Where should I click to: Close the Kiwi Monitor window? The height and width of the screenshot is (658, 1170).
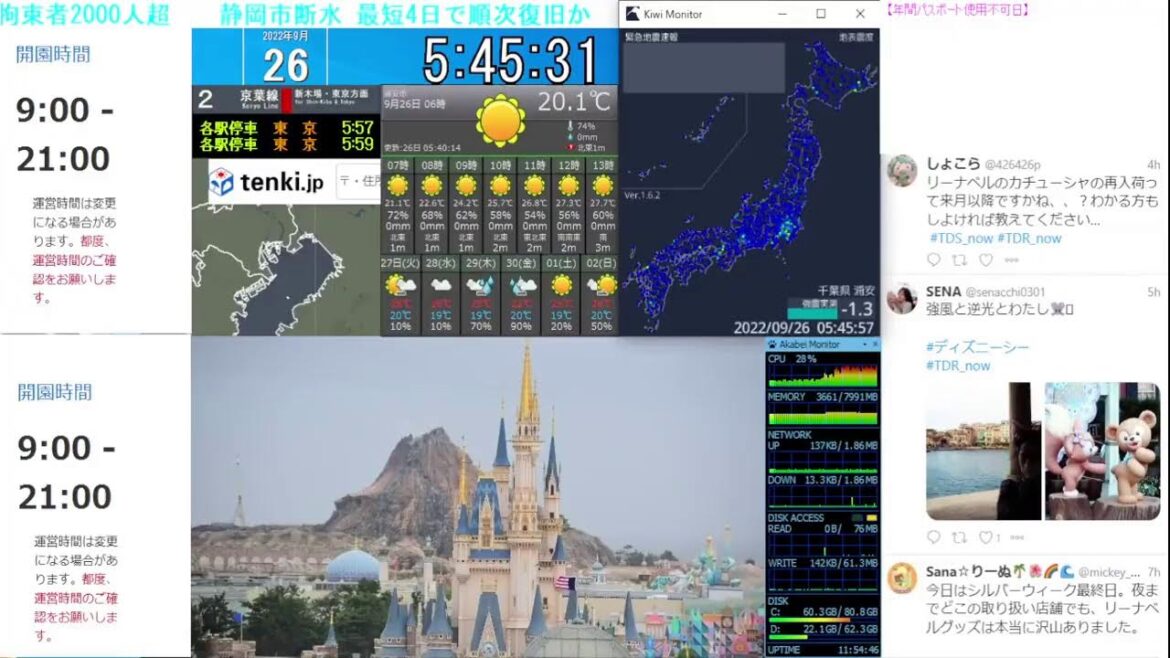(x=860, y=13)
